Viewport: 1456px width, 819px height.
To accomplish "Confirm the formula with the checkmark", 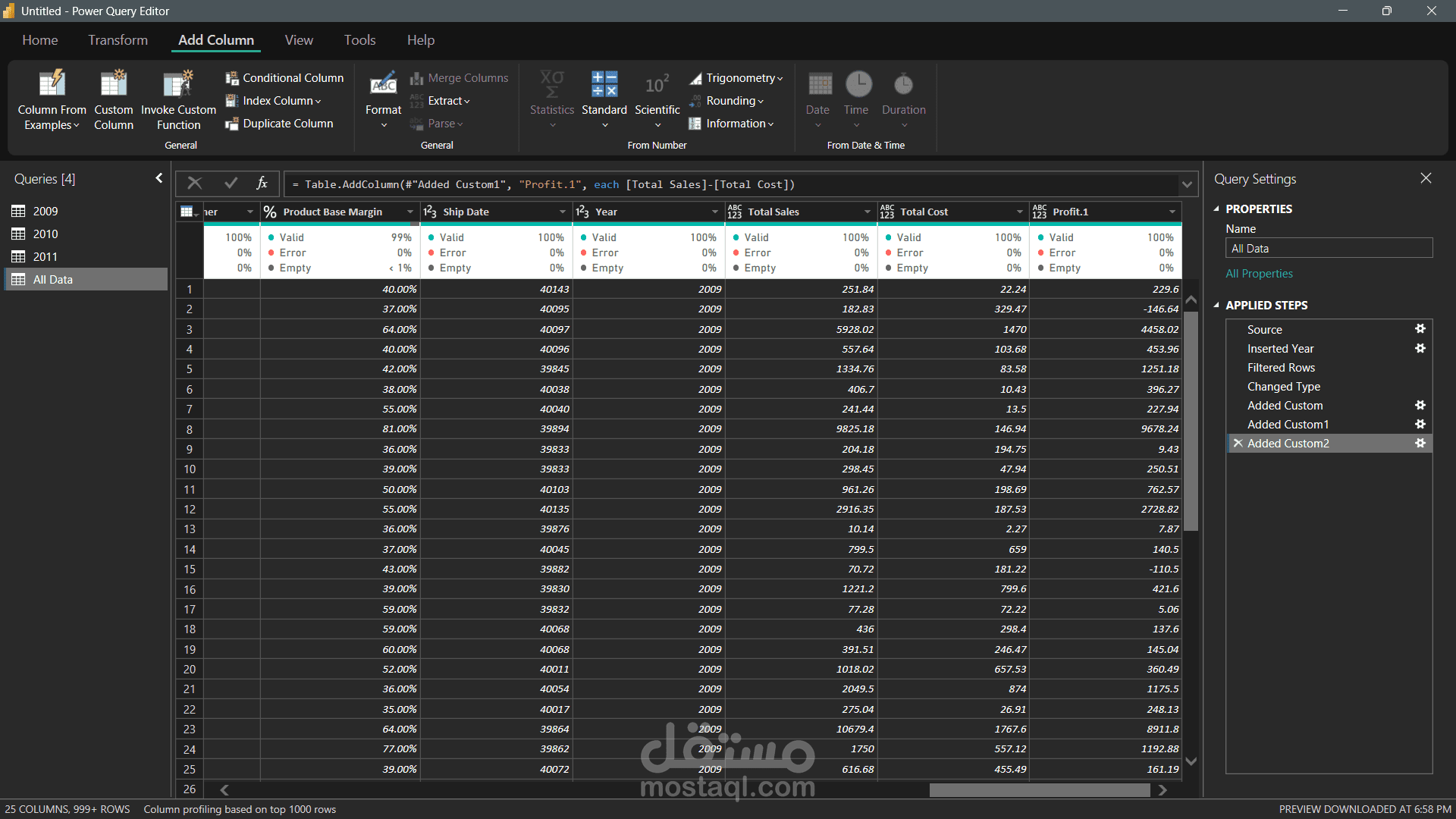I will pos(231,184).
